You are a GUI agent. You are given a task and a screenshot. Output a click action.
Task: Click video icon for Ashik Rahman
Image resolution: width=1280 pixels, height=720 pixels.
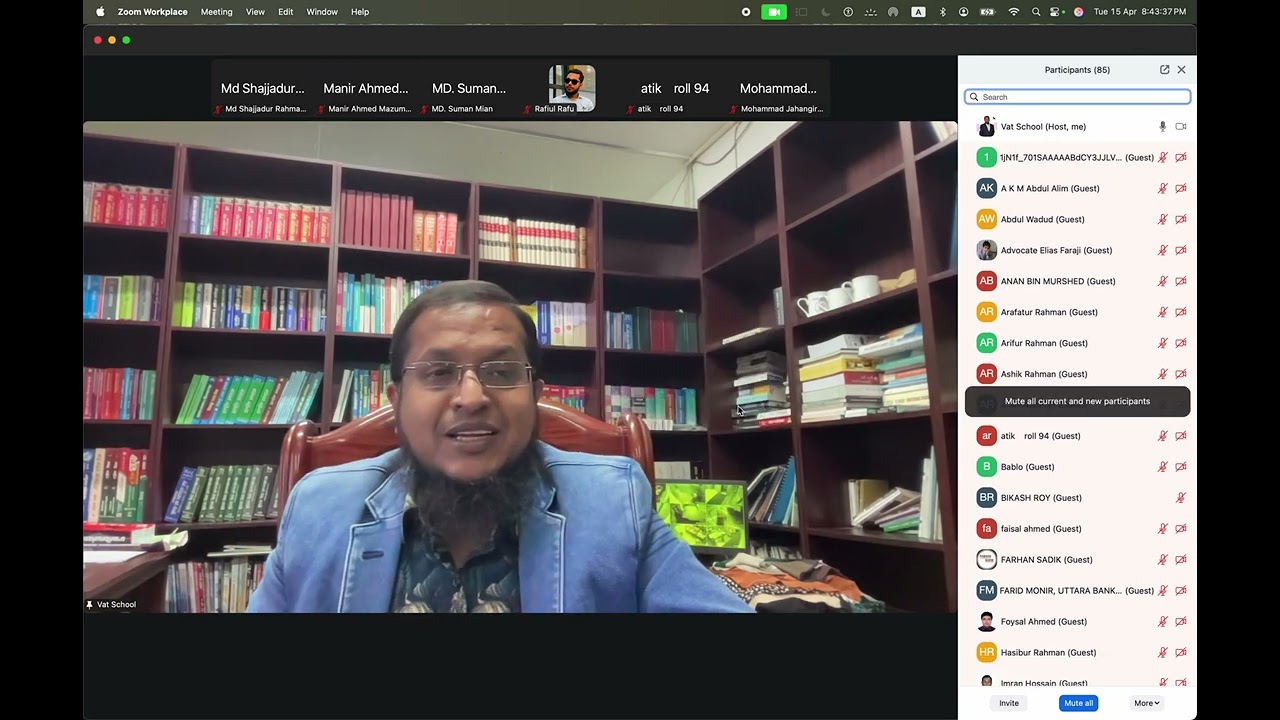pyautogui.click(x=1181, y=375)
